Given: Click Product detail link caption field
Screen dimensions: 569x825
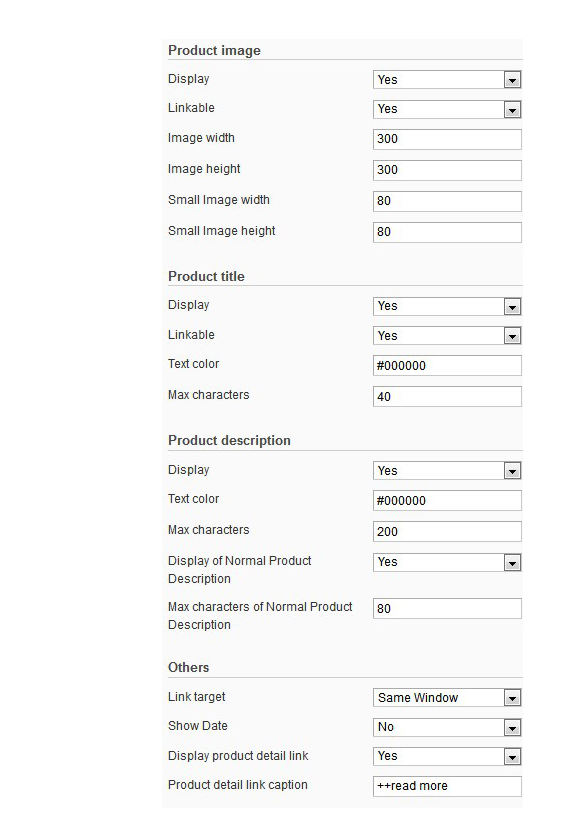Looking at the screenshot, I should pyautogui.click(x=447, y=786).
